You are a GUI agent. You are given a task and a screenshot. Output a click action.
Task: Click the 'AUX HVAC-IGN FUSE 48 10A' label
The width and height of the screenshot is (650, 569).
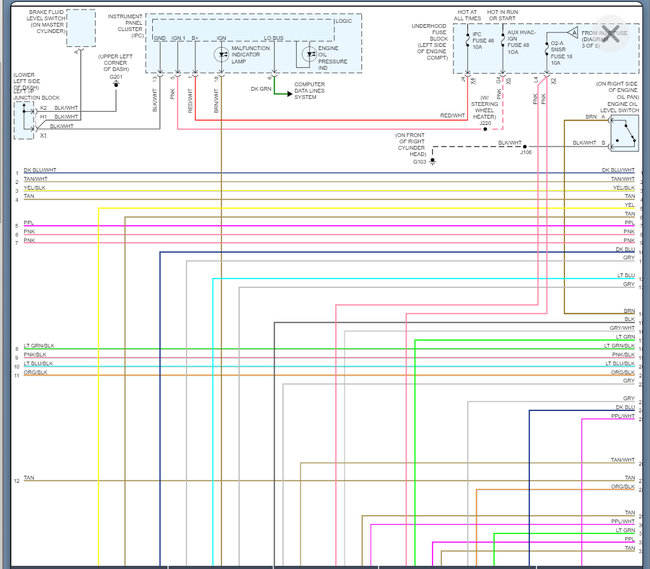tap(521, 42)
